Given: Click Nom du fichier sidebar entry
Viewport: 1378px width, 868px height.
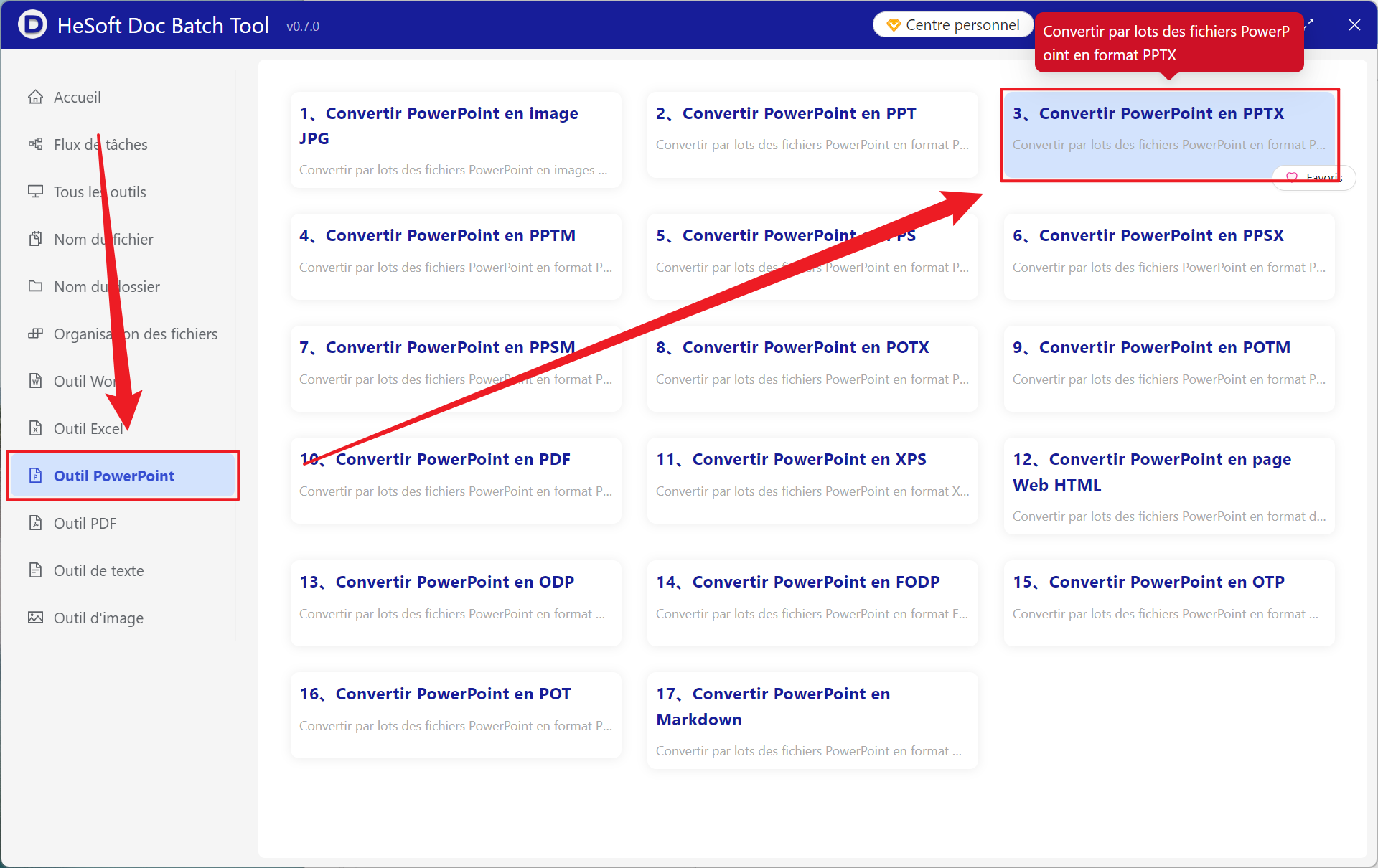Looking at the screenshot, I should click(122, 239).
